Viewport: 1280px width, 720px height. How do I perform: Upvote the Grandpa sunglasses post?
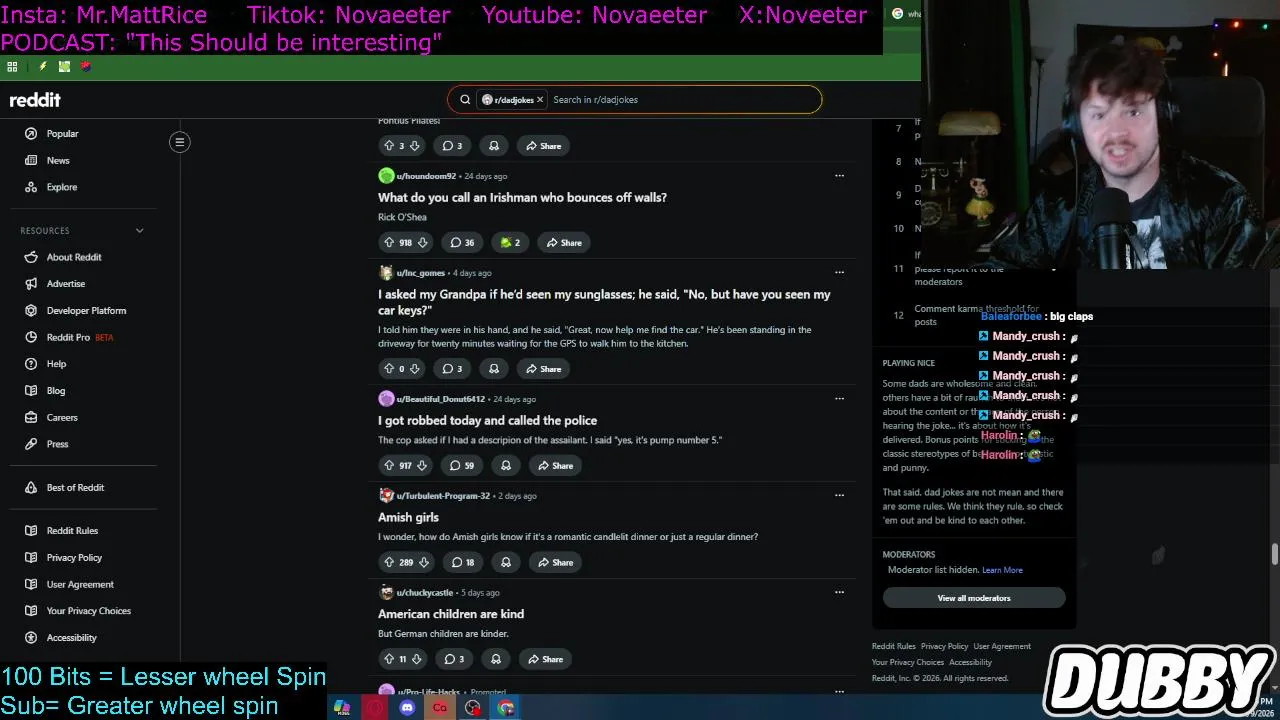pos(389,369)
